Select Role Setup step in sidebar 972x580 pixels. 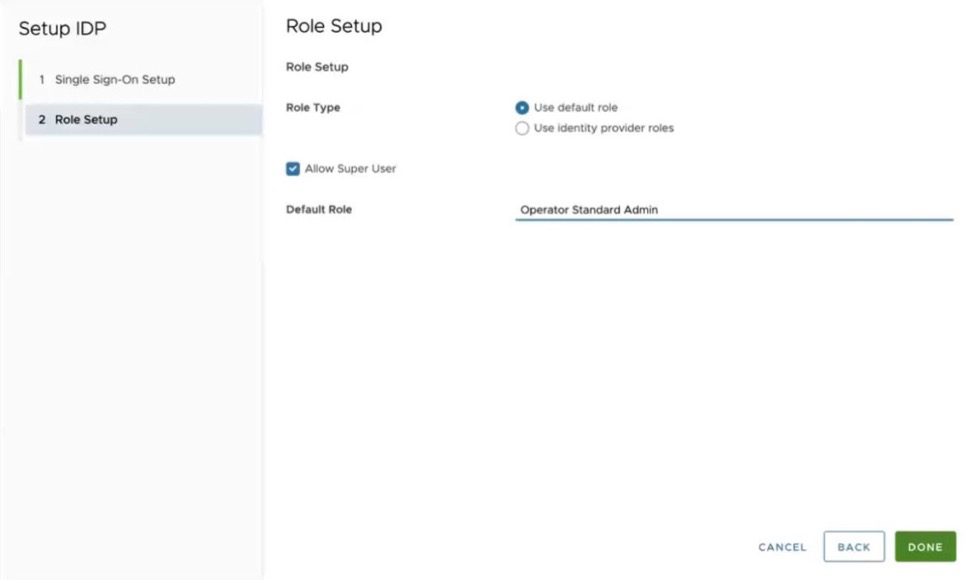click(86, 120)
